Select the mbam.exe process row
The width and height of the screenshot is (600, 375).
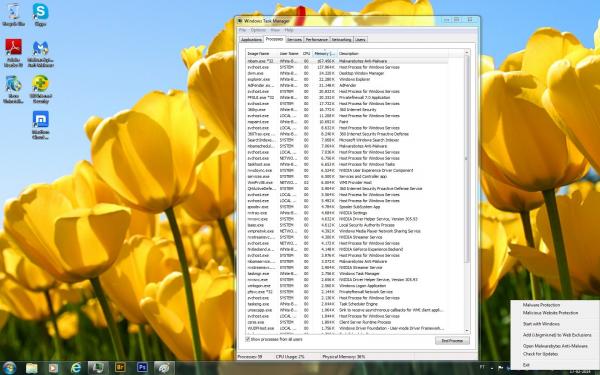coord(347,61)
